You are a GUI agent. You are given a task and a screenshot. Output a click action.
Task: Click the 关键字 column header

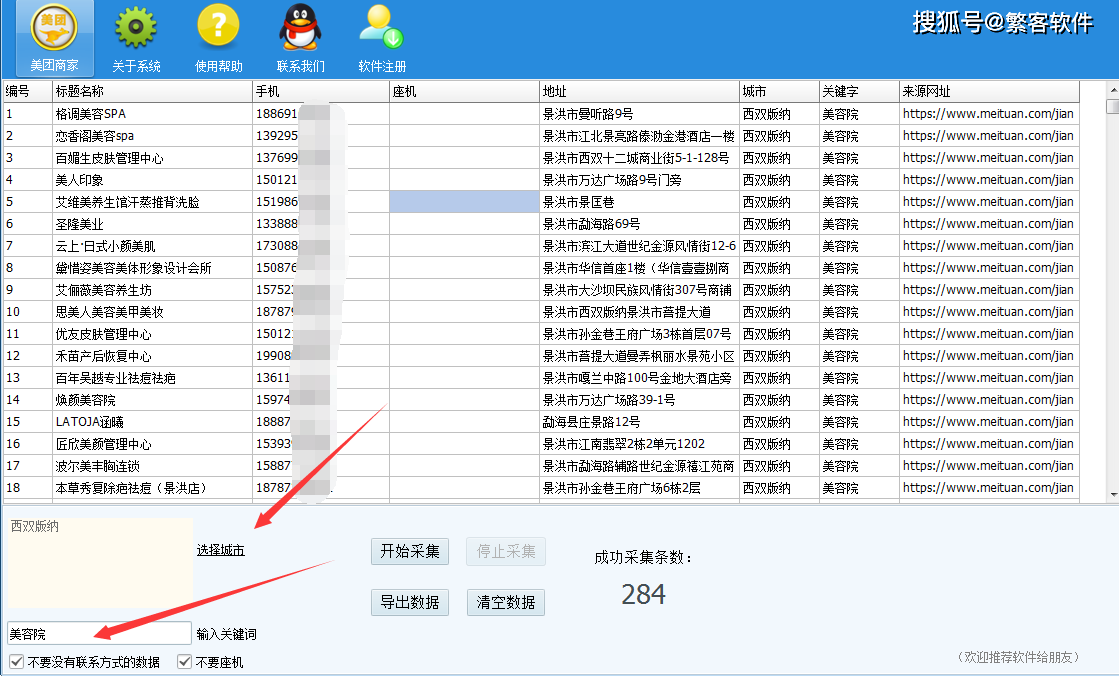[x=859, y=91]
